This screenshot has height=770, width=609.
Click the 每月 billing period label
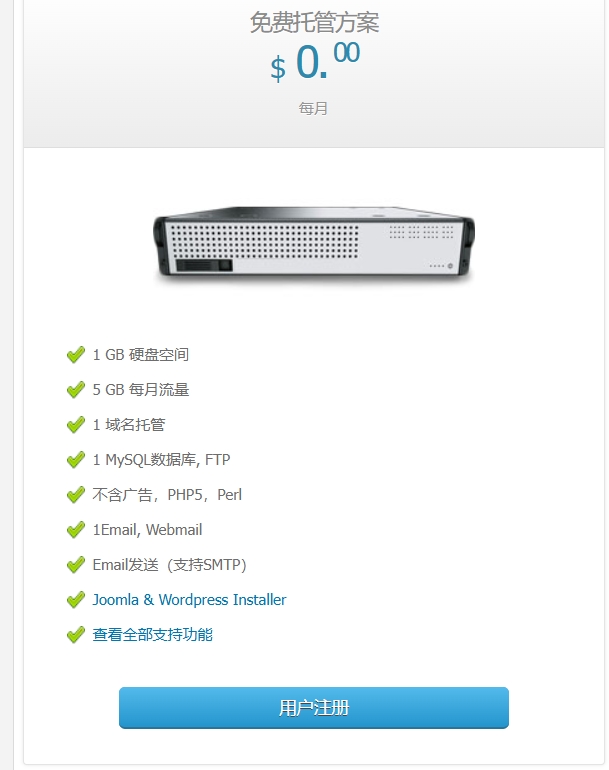pyautogui.click(x=313, y=108)
